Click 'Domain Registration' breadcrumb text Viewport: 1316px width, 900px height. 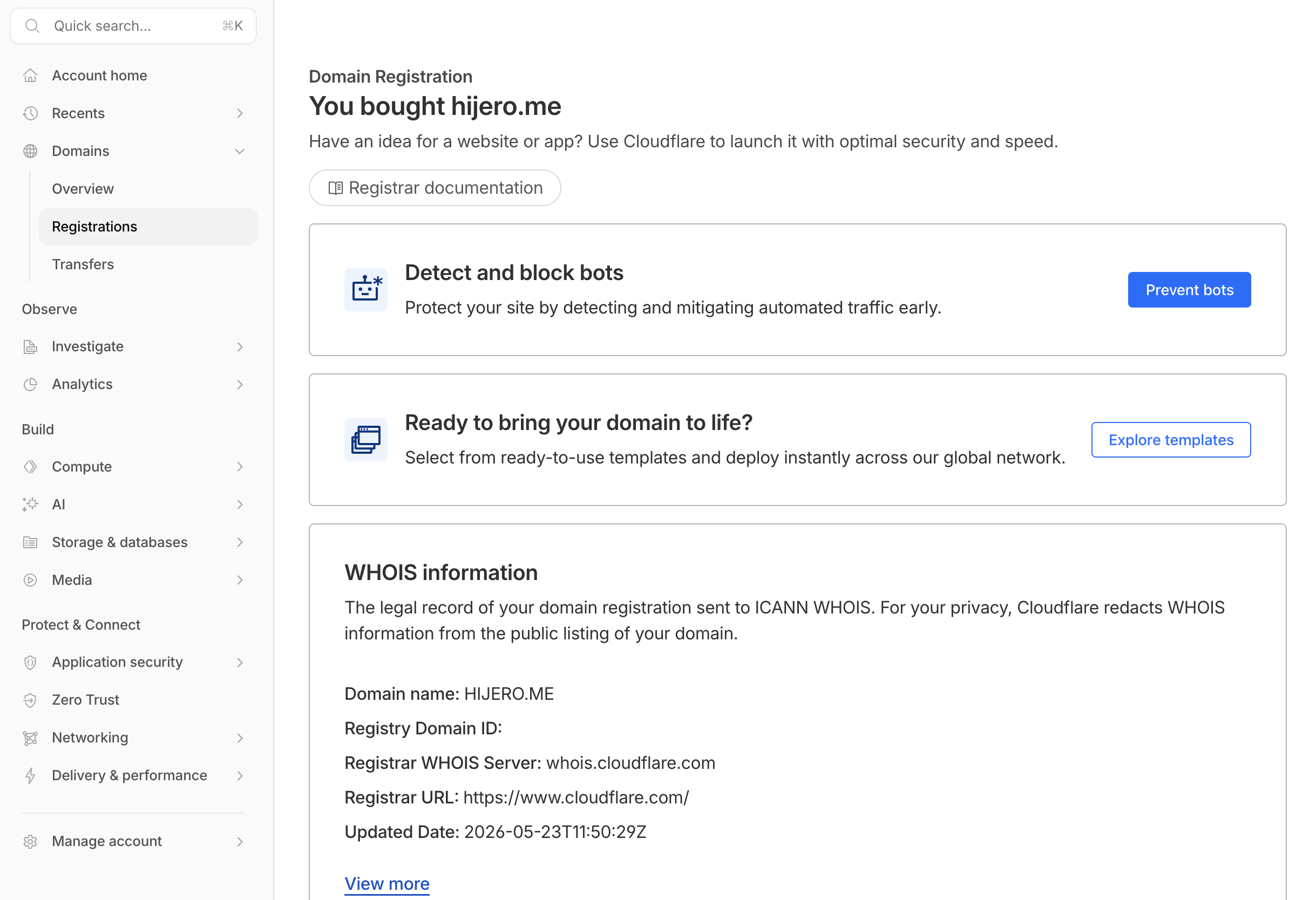pyautogui.click(x=391, y=77)
